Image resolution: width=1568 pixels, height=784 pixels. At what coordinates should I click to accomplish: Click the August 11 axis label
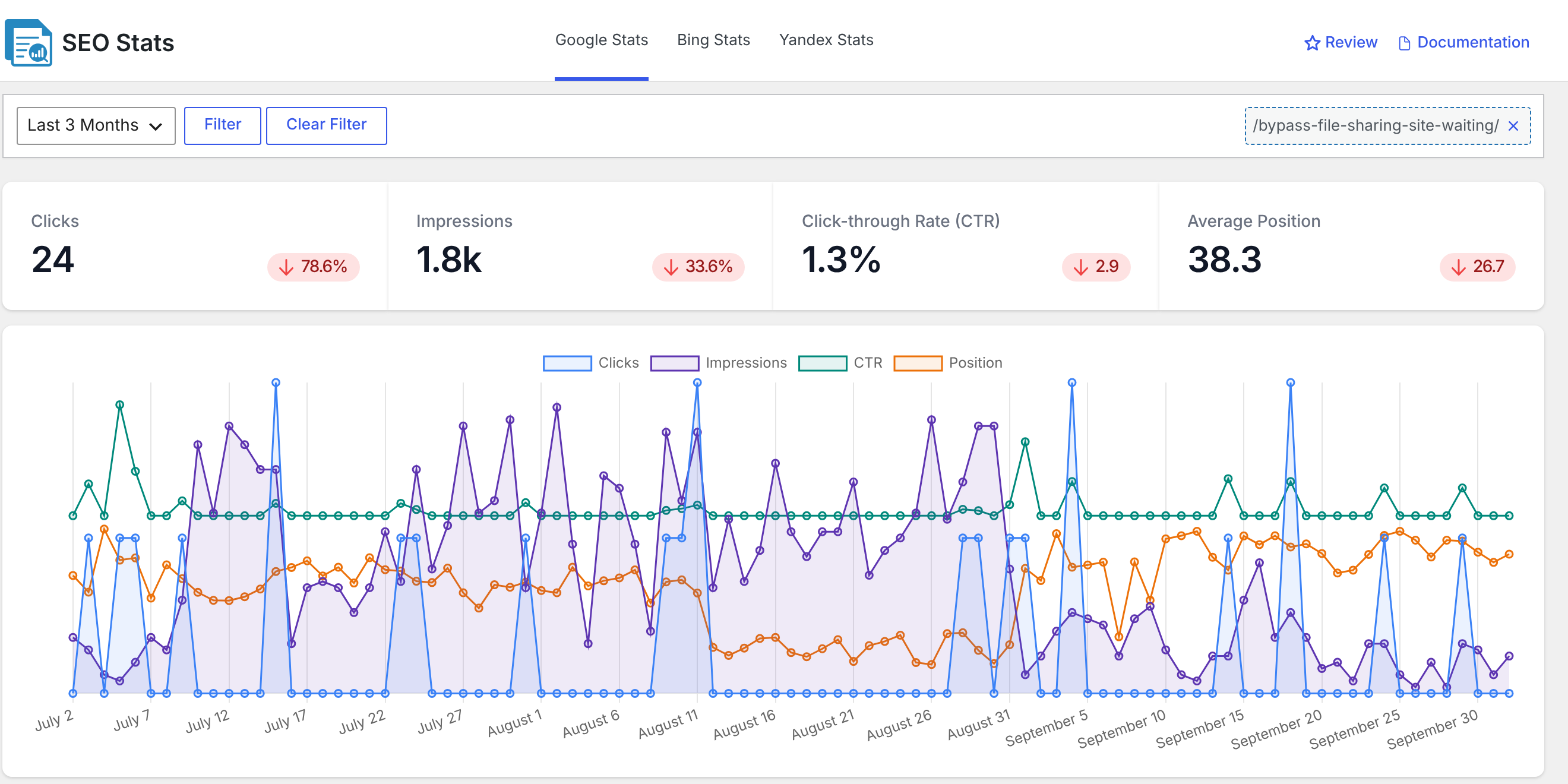click(668, 723)
